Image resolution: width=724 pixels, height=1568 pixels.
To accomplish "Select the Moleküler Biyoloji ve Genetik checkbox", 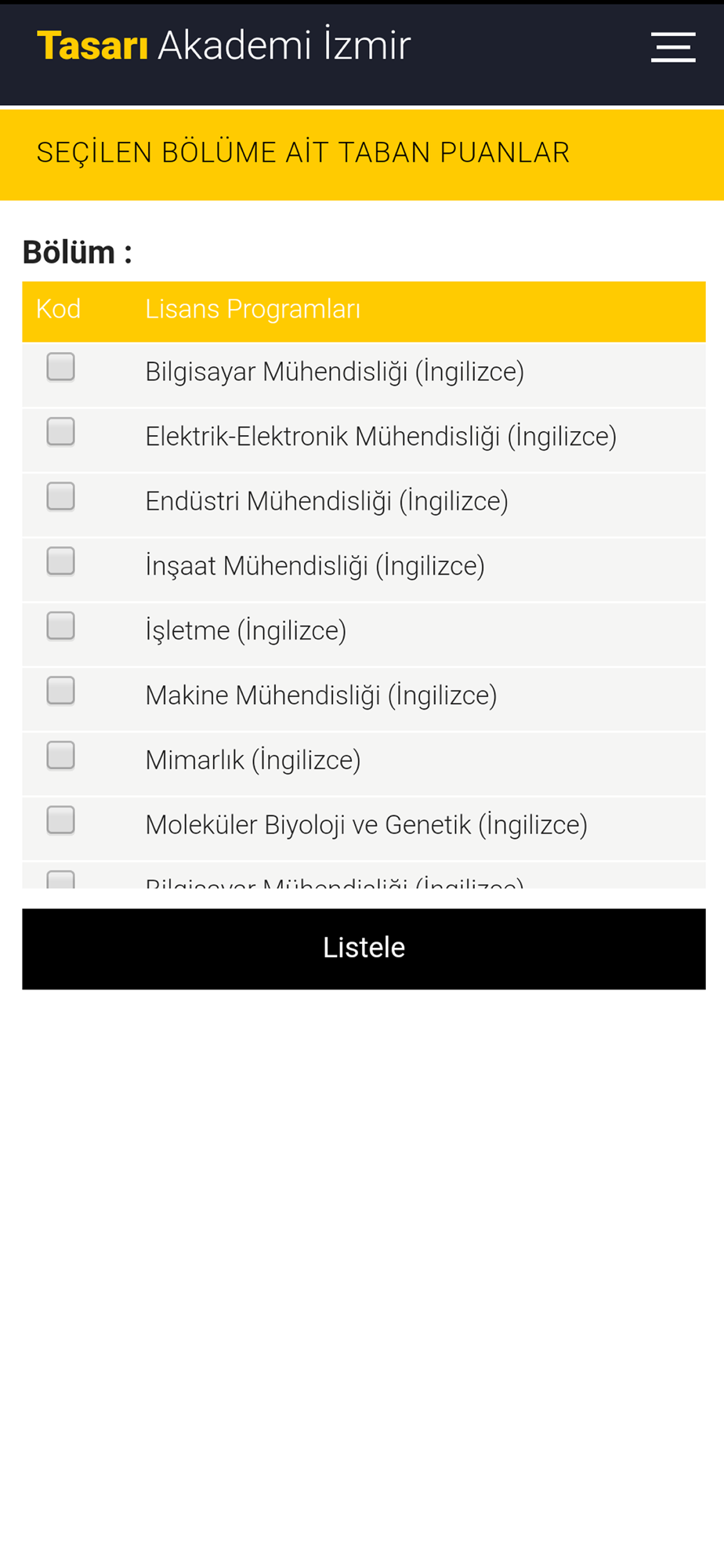I will tap(60, 820).
